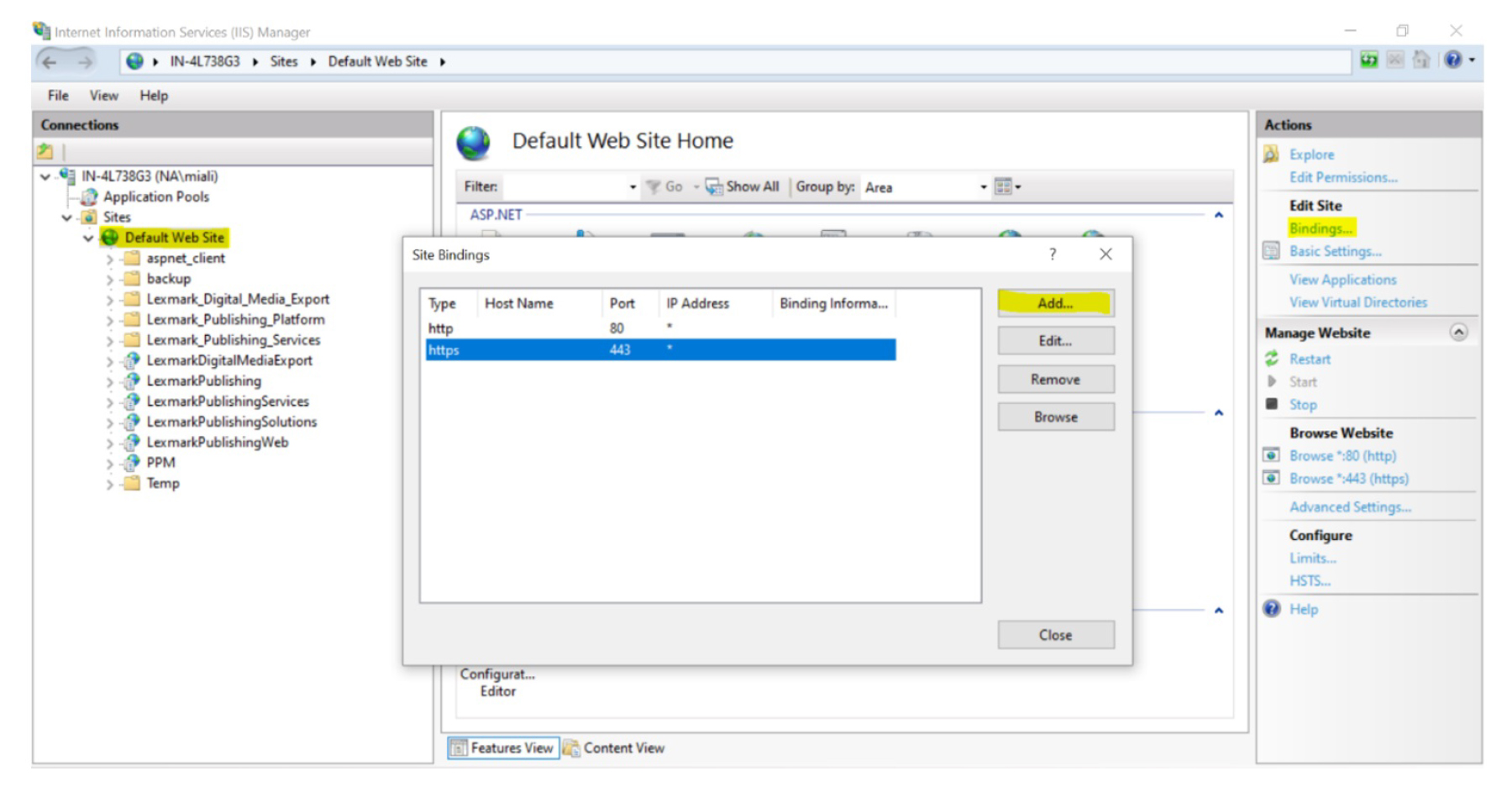The width and height of the screenshot is (1512, 792).
Task: Switch to Features View tab
Action: (x=503, y=748)
